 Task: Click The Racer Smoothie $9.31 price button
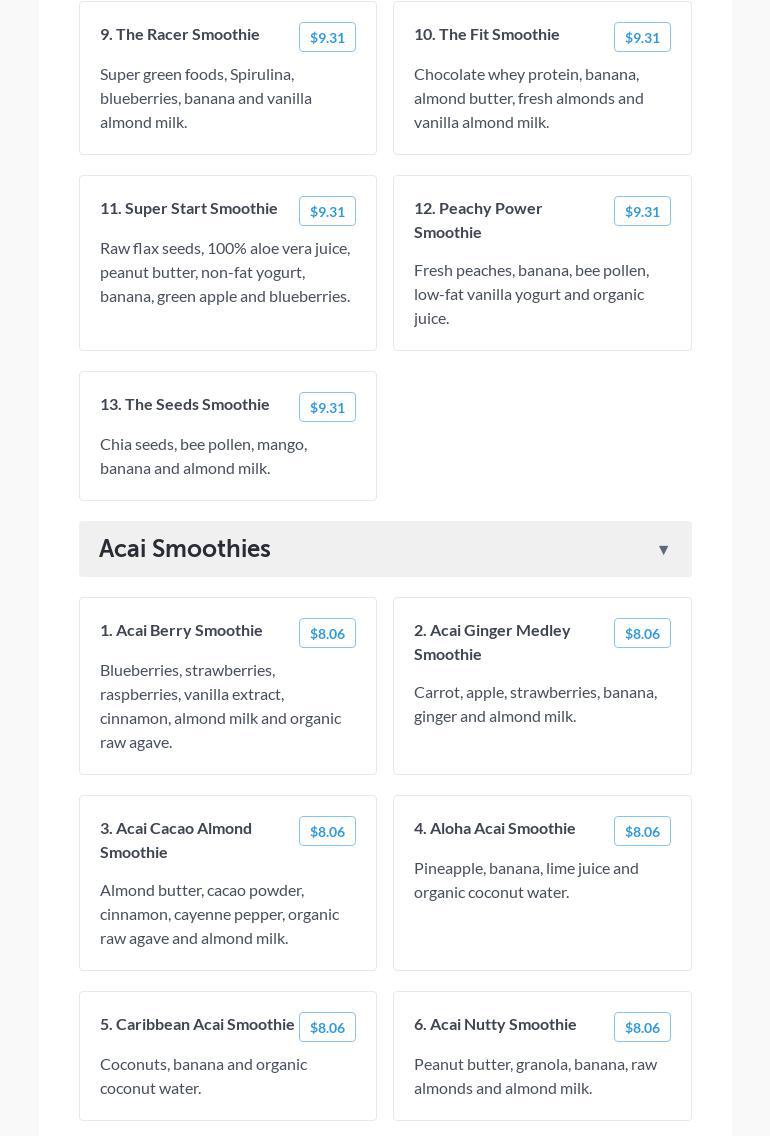[x=327, y=37]
